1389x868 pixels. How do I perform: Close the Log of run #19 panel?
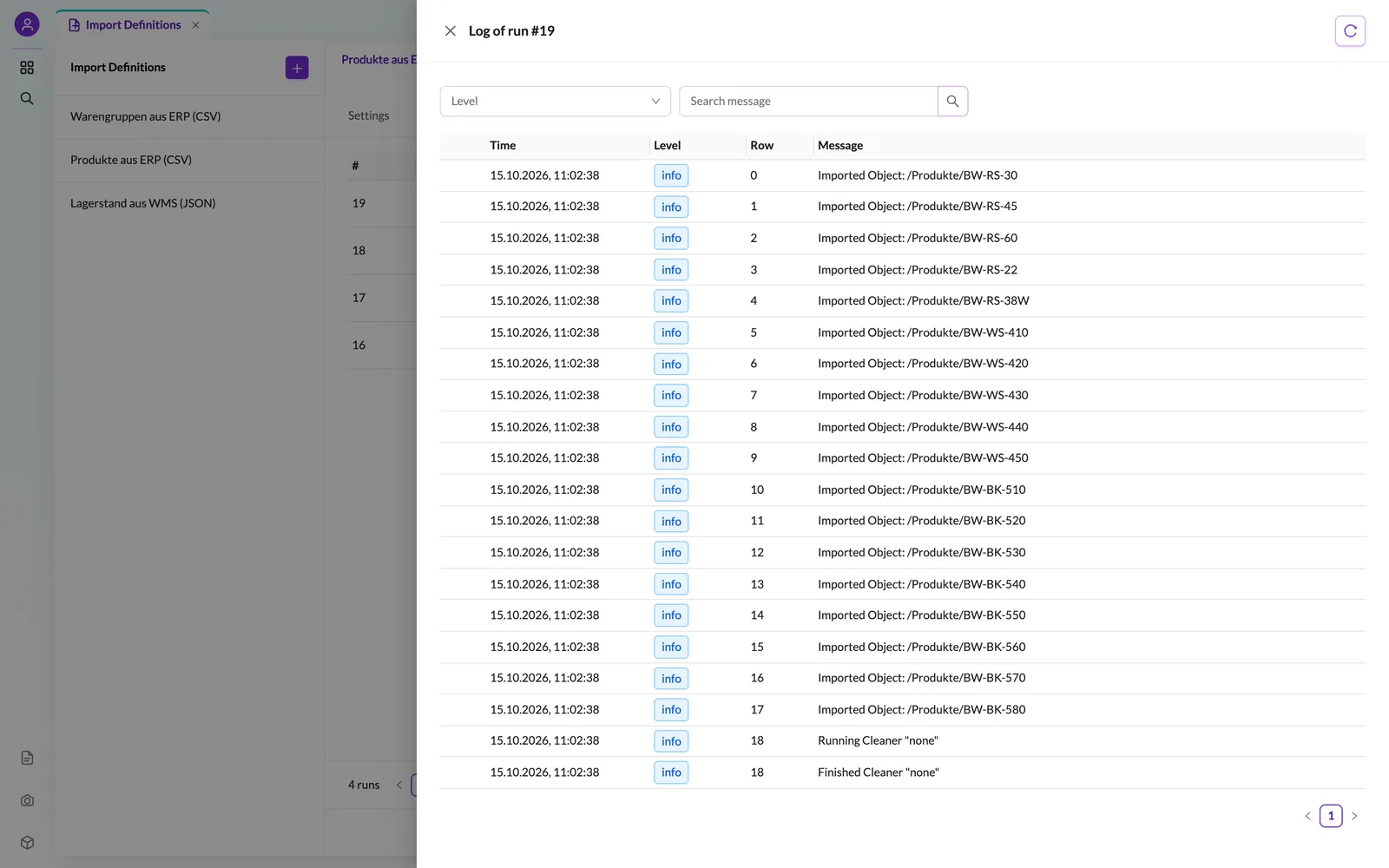coord(451,31)
